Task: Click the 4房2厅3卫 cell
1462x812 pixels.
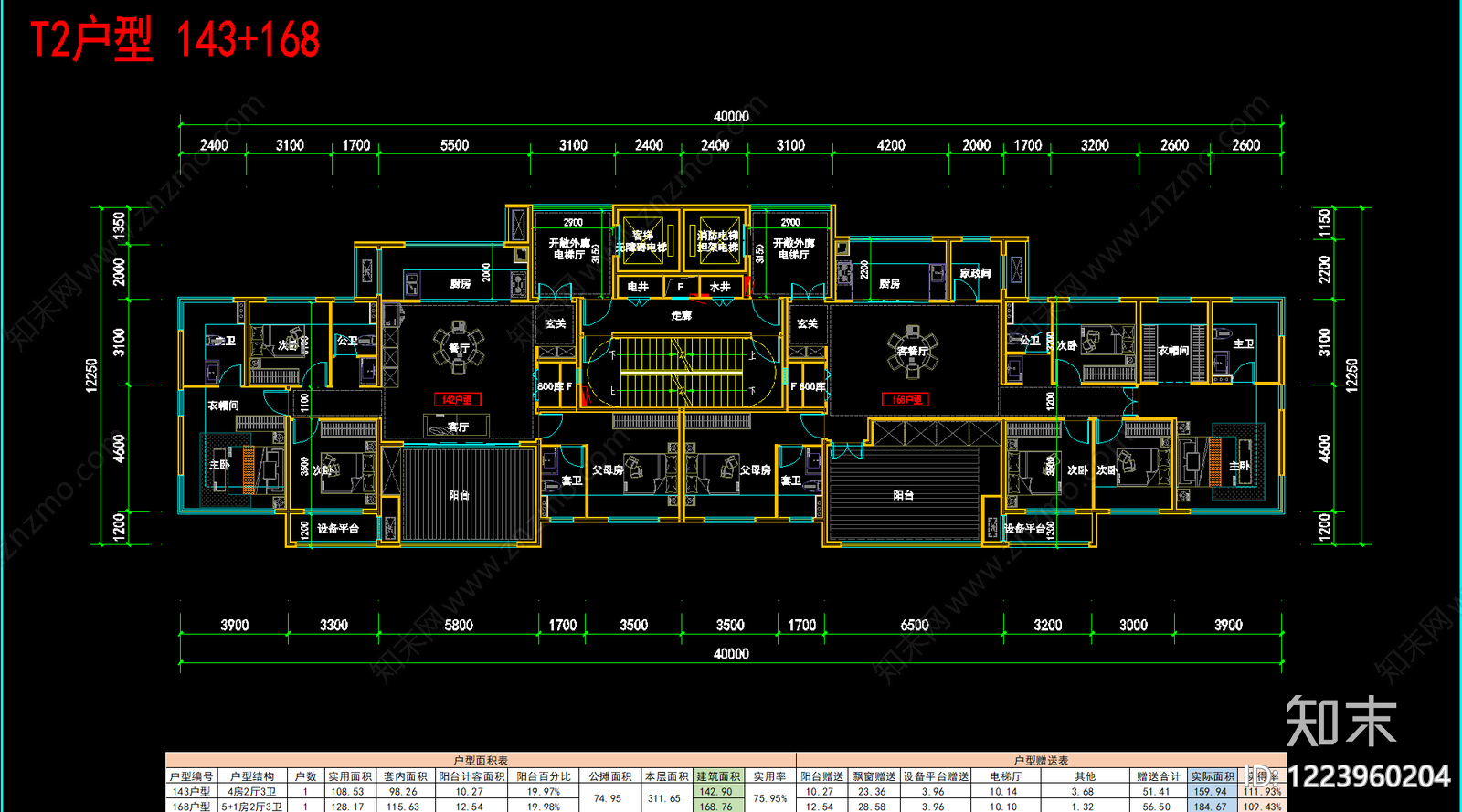Action: [x=251, y=792]
